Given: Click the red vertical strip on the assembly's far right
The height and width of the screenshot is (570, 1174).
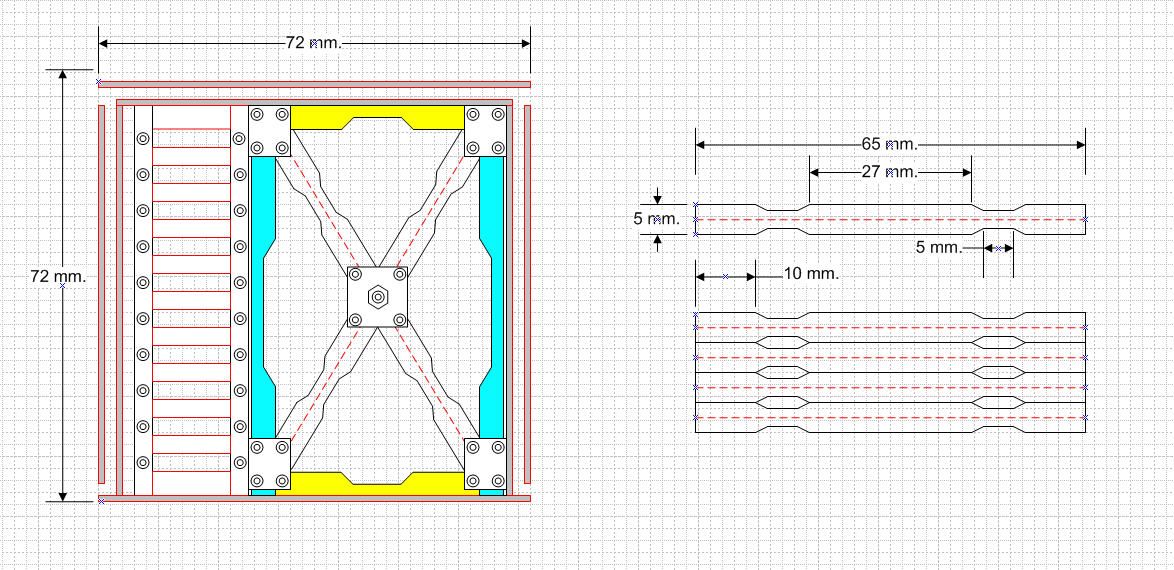Looking at the screenshot, I should click(x=527, y=294).
